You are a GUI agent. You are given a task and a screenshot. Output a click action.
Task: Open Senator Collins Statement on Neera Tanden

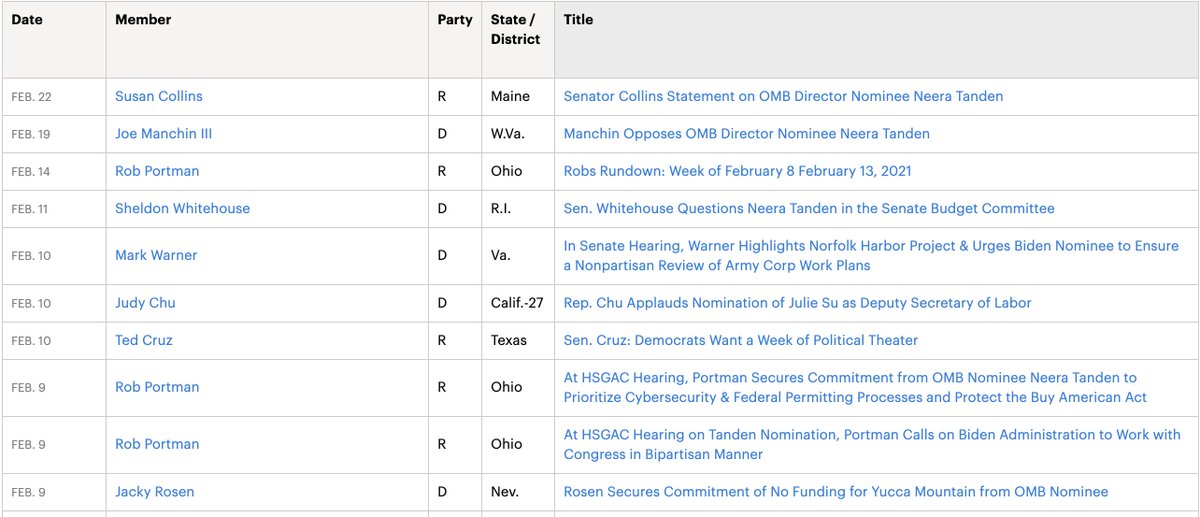[x=783, y=96]
